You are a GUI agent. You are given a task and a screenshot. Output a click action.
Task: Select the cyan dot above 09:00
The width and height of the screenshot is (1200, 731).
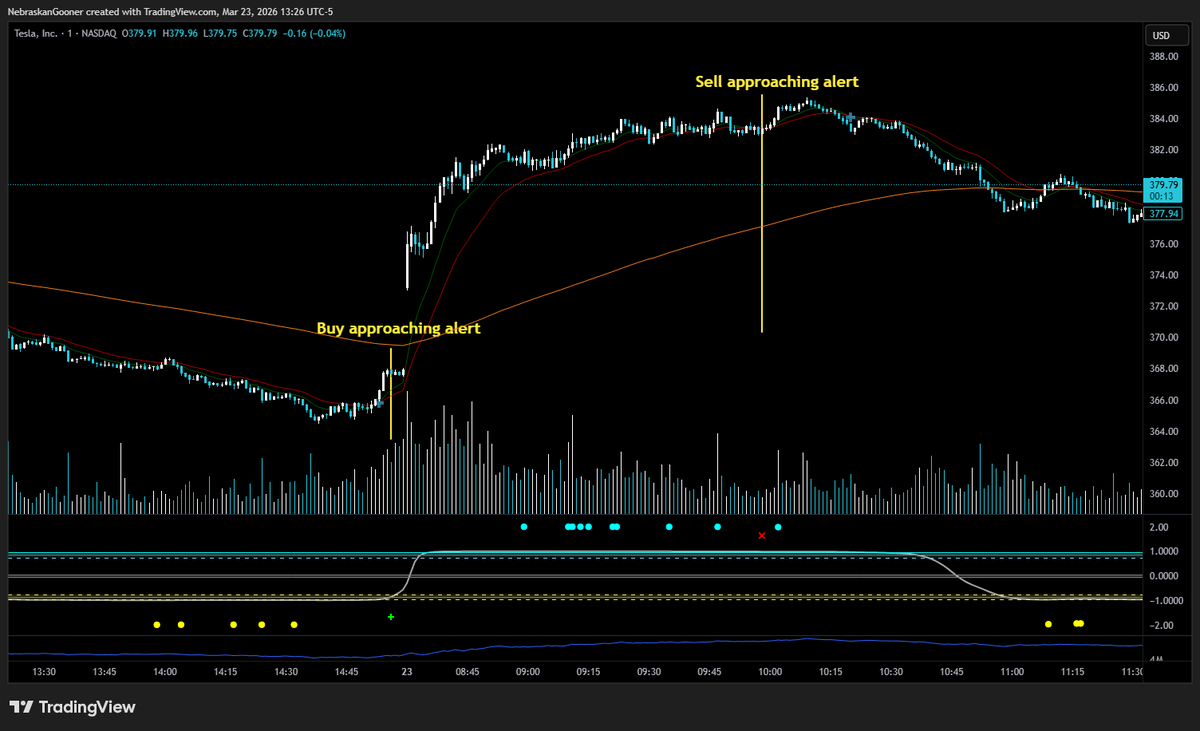523,526
